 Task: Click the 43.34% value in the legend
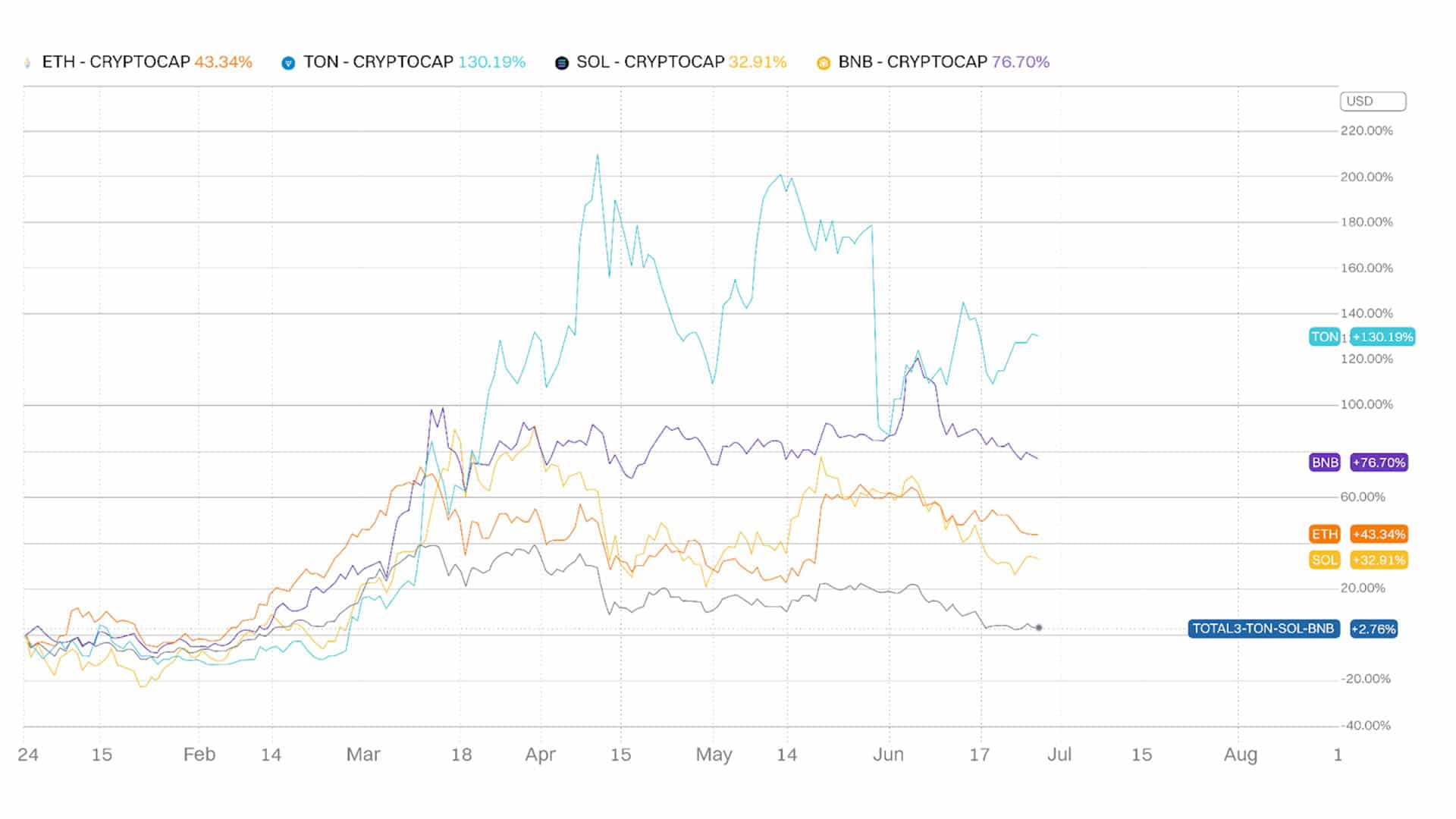[x=223, y=62]
